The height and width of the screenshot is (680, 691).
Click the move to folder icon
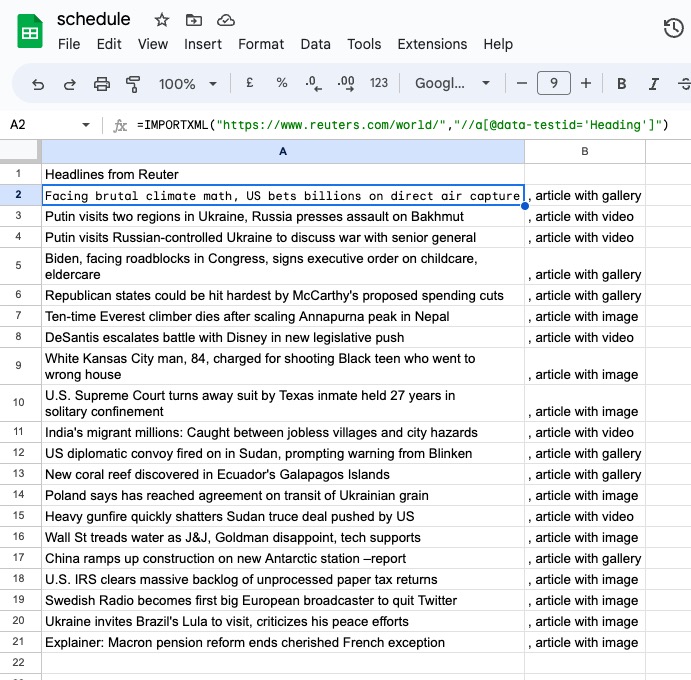pos(193,20)
